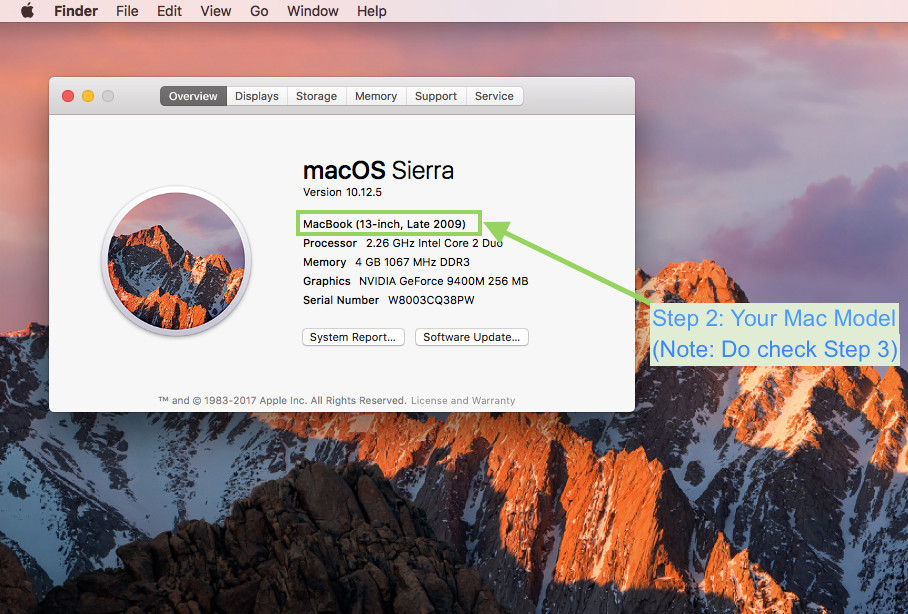
Task: Click the System Report button
Action: 353,337
